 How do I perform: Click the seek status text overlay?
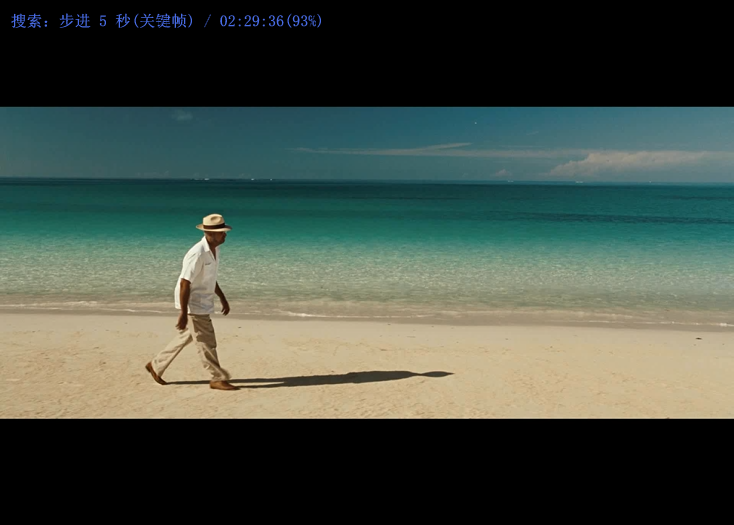pos(166,21)
